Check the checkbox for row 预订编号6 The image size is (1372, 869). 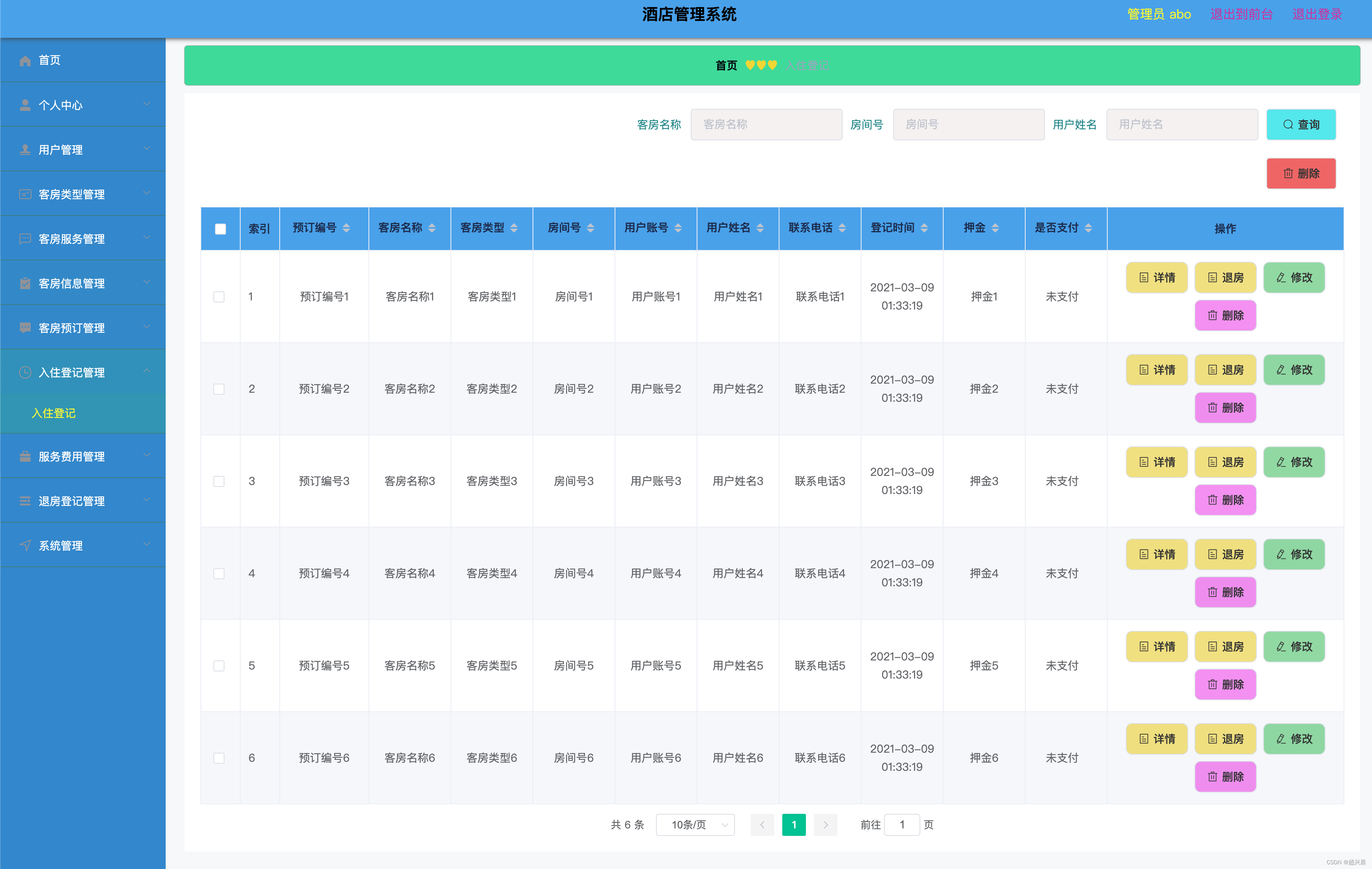pyautogui.click(x=219, y=758)
